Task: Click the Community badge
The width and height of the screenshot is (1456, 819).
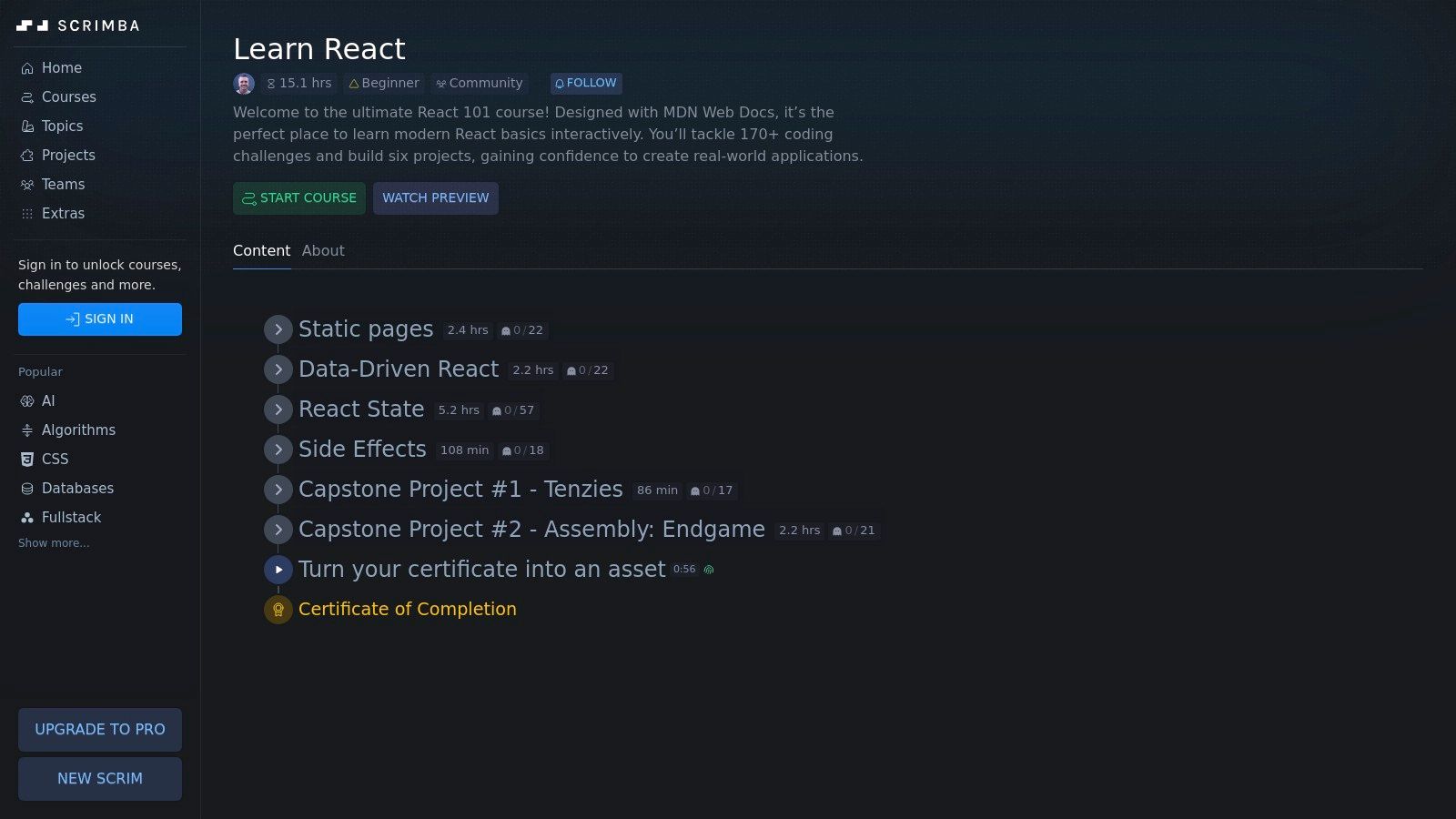Action: coord(480,84)
